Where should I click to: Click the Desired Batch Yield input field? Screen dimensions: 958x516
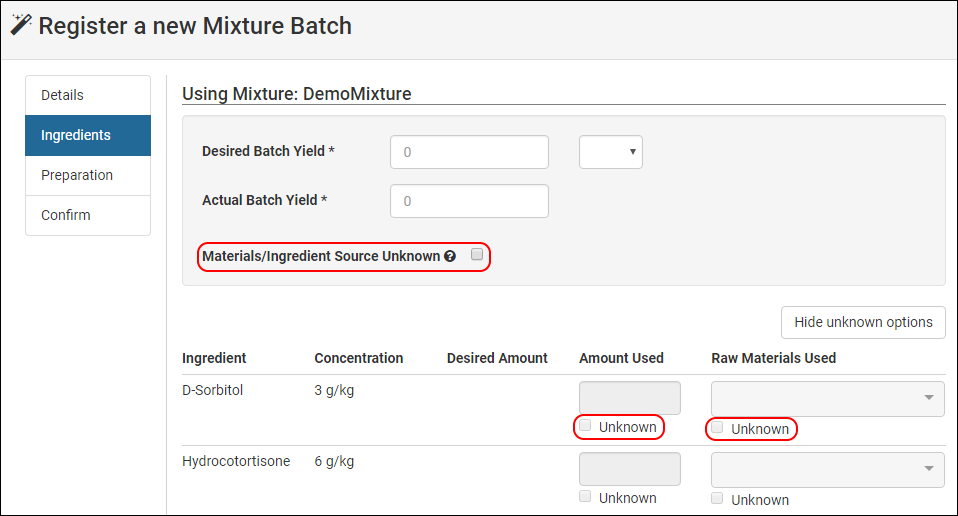click(469, 152)
